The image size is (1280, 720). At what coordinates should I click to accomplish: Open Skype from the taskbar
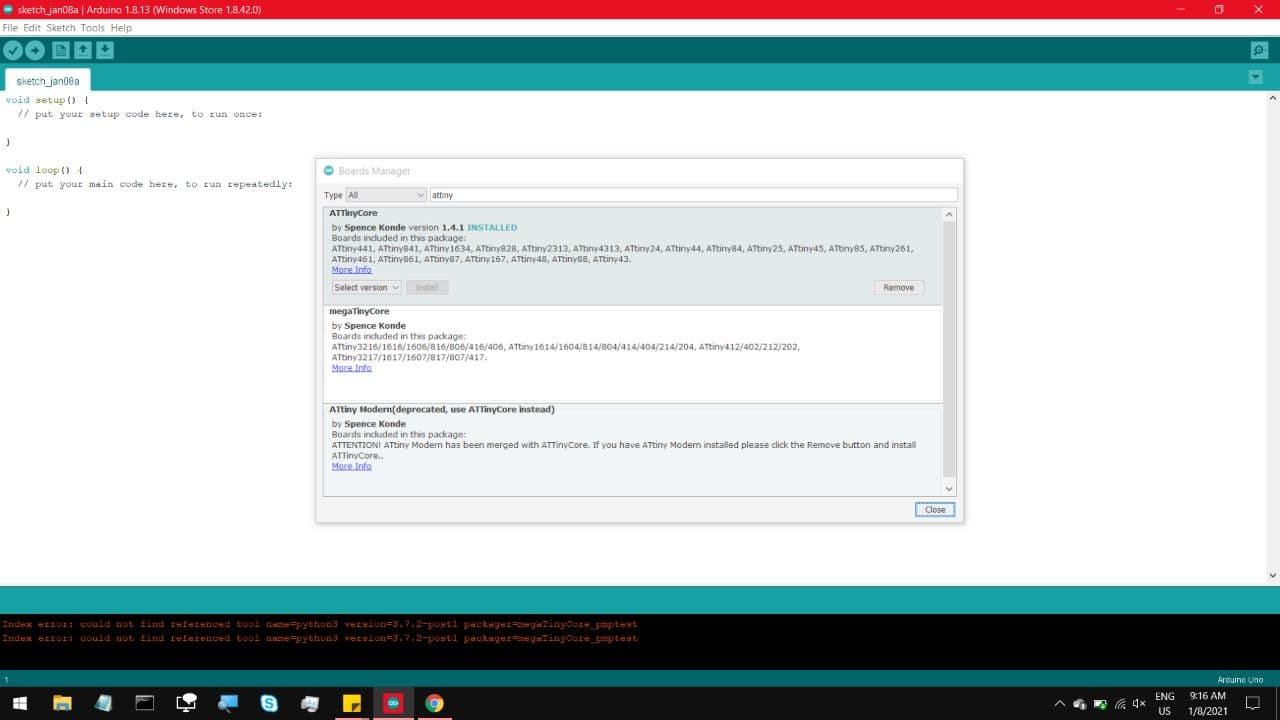click(269, 703)
